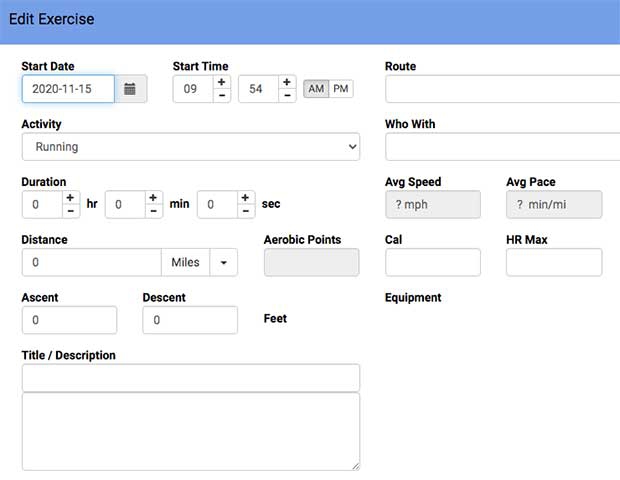Select the AM time option
The image size is (620, 480).
coord(316,89)
